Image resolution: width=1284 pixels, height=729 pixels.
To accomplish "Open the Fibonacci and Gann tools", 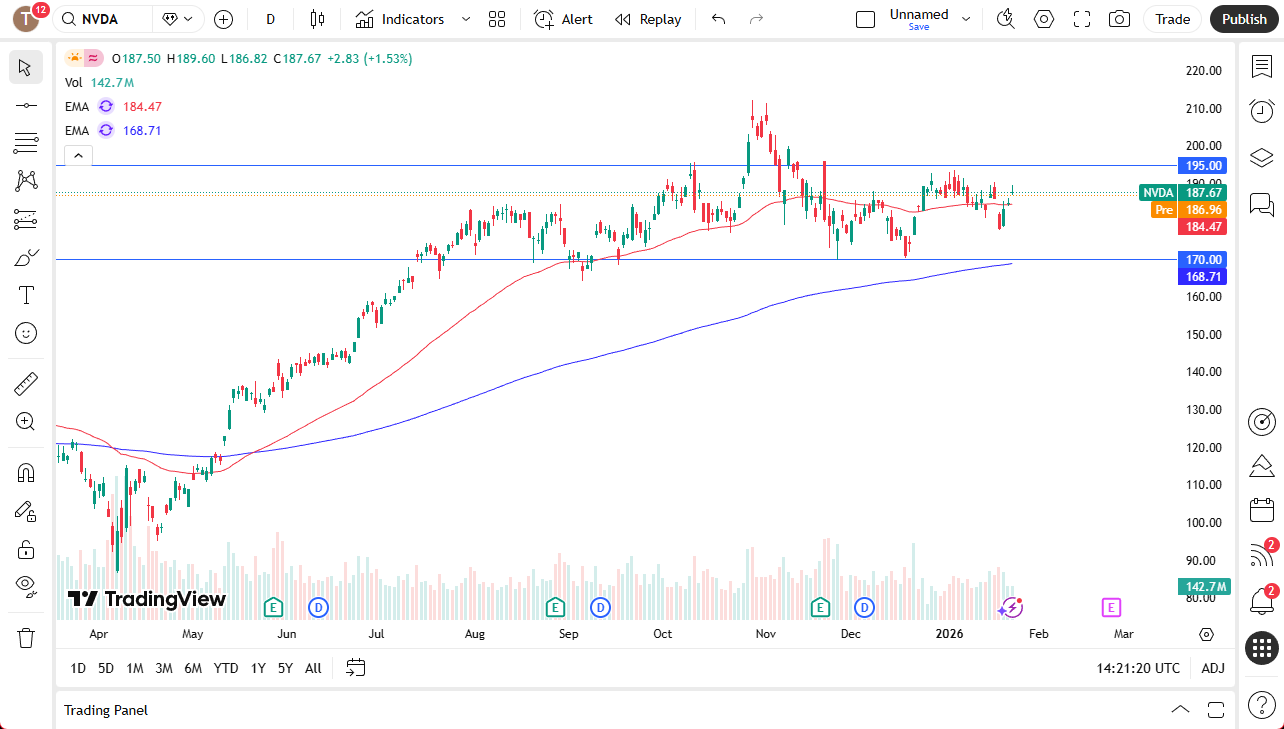I will (x=26, y=143).
